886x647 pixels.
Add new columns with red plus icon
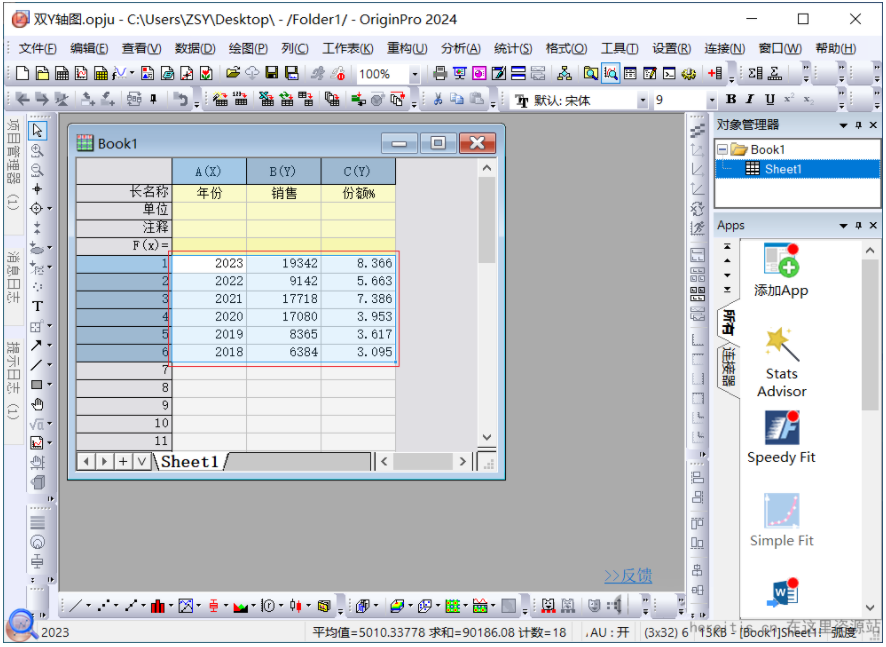(715, 73)
